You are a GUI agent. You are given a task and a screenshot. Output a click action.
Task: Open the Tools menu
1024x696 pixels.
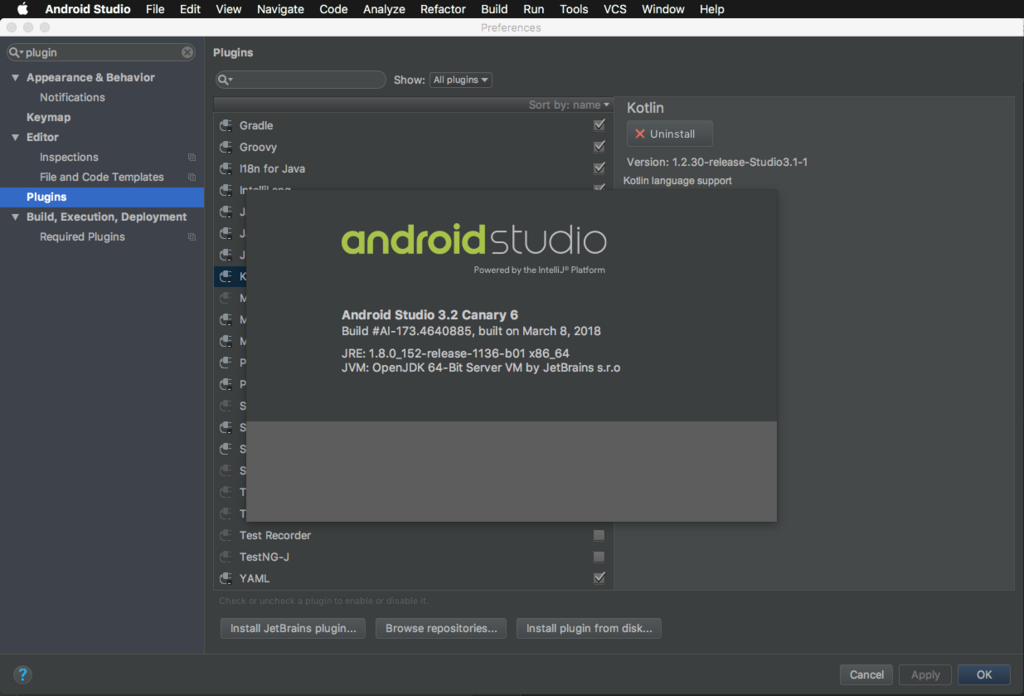tap(573, 9)
